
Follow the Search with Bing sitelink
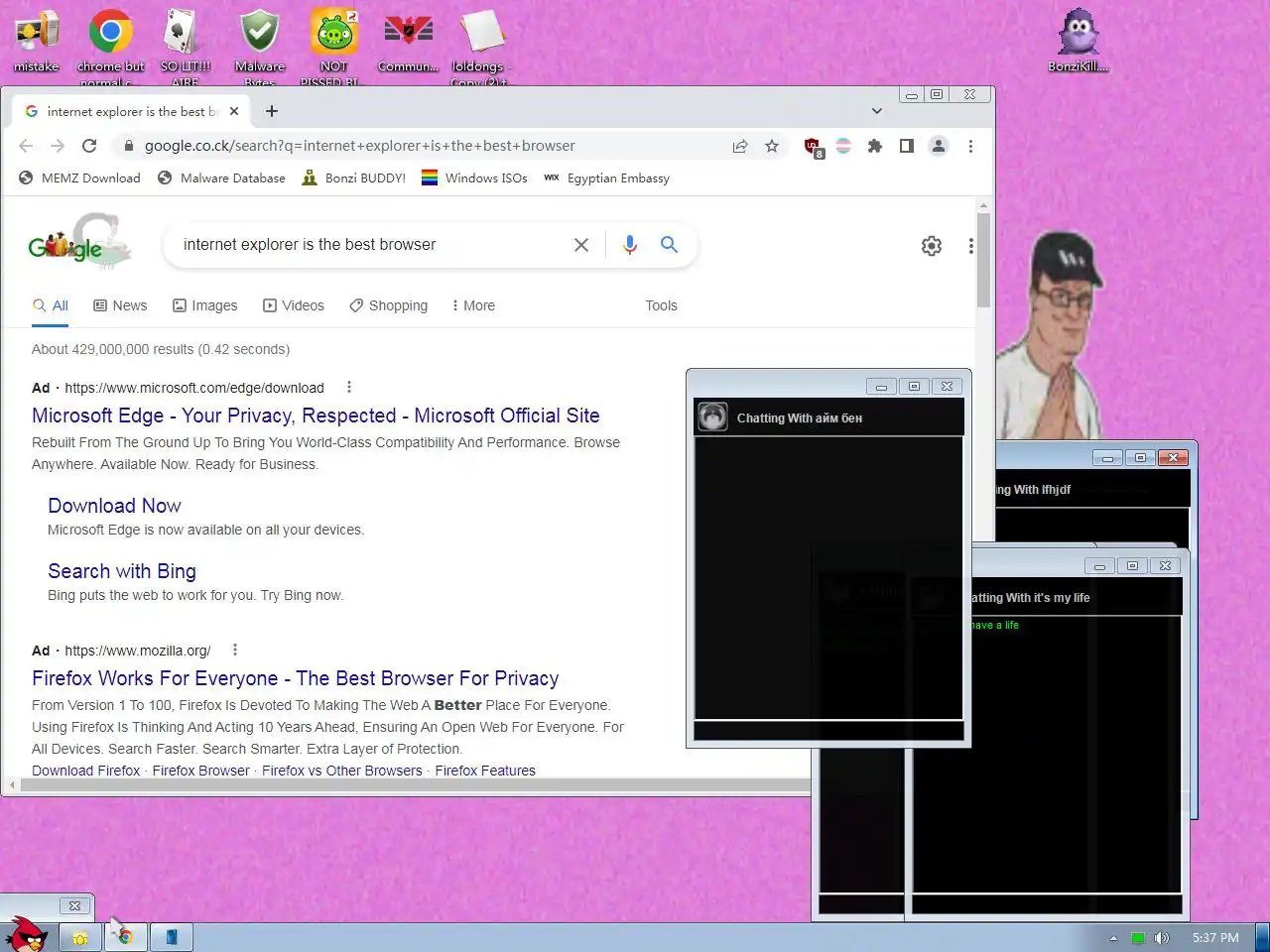(x=122, y=571)
